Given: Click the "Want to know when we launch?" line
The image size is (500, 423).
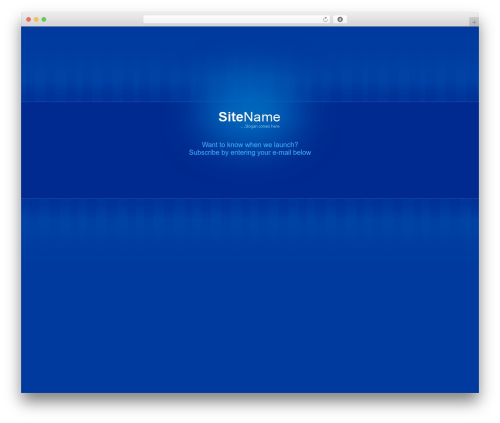Looking at the screenshot, I should click(250, 145).
